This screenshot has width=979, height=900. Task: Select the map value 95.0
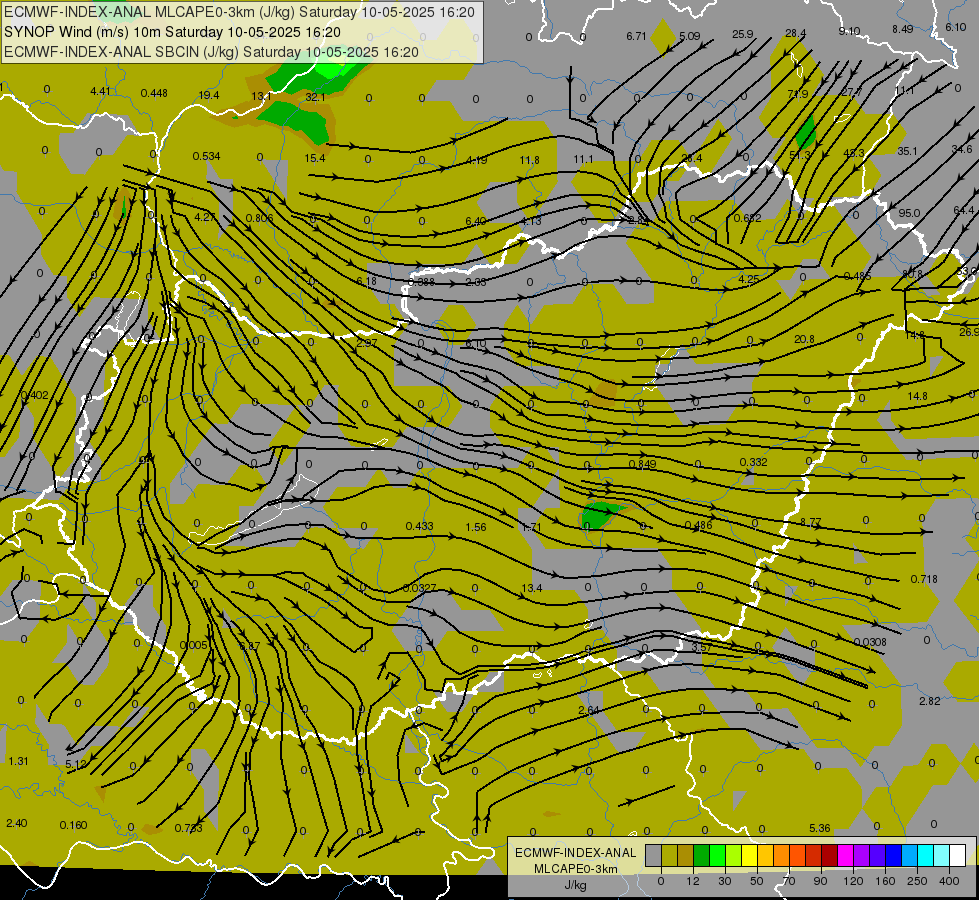(x=908, y=213)
